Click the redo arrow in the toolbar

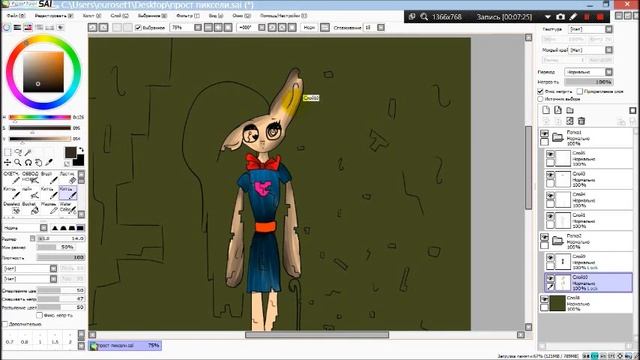pyautogui.click(x=104, y=27)
